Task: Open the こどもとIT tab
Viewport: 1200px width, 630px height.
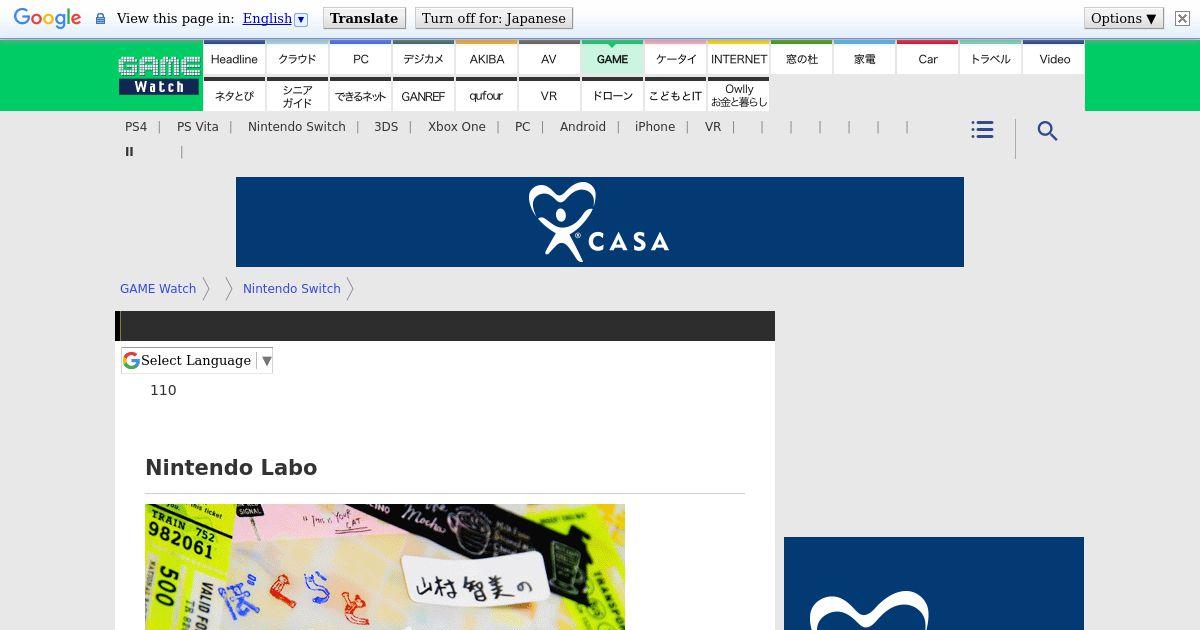Action: point(675,96)
